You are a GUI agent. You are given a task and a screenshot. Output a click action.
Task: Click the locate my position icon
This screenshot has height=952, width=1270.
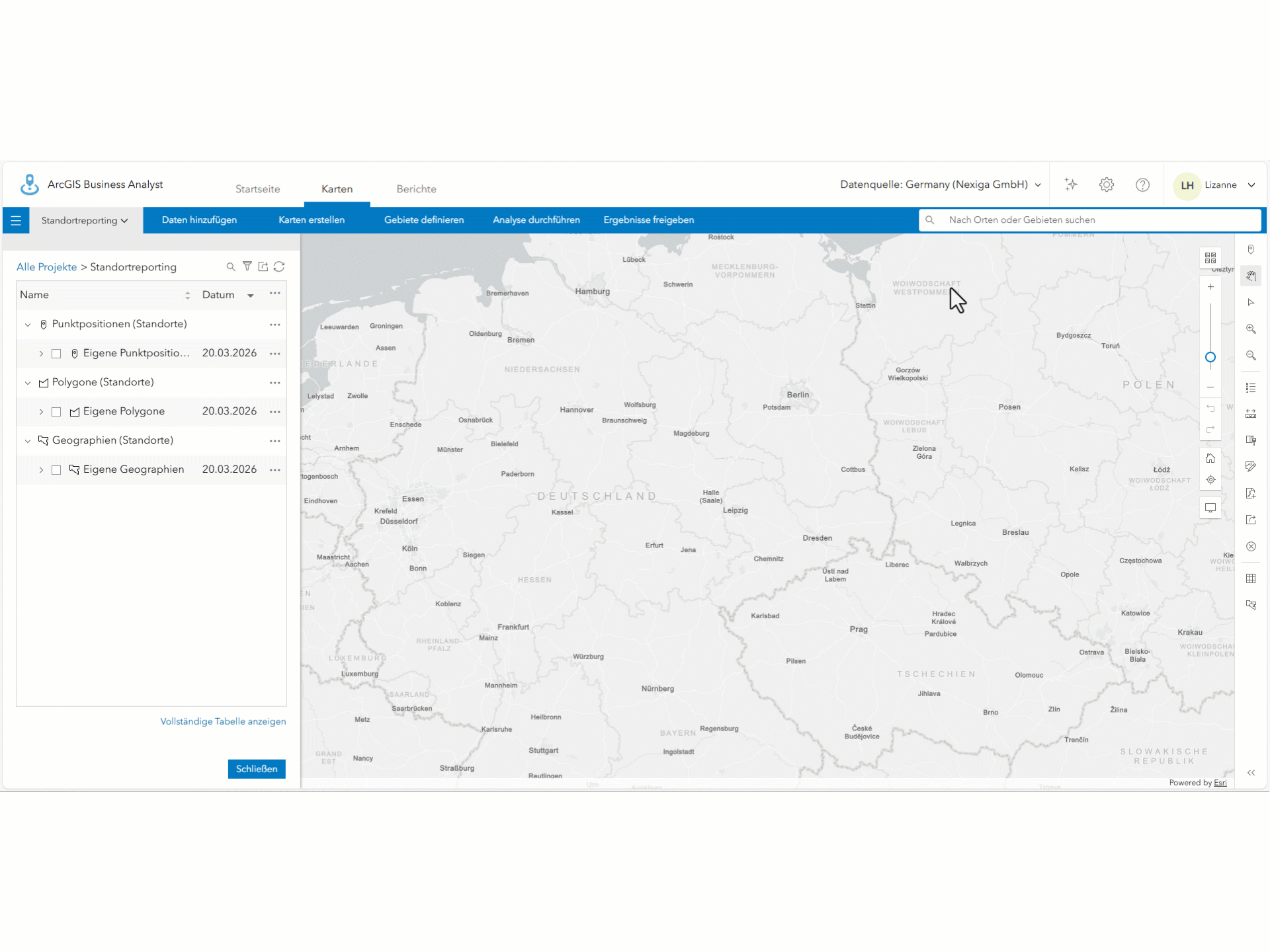point(1210,480)
